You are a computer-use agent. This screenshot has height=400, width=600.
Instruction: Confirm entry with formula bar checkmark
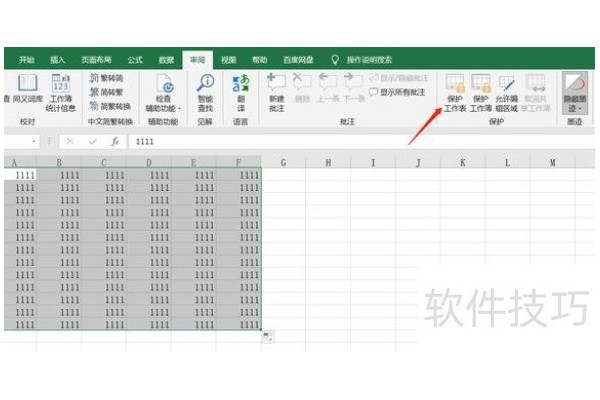point(93,142)
